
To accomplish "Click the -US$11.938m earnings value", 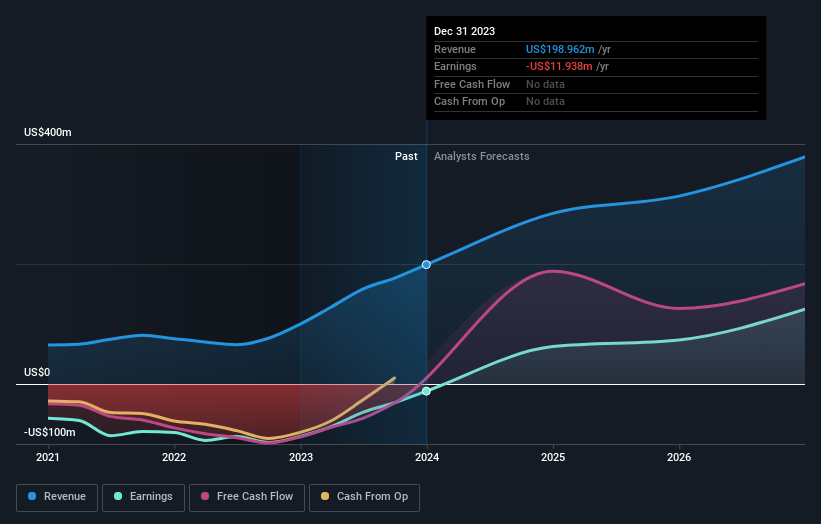I will (559, 66).
